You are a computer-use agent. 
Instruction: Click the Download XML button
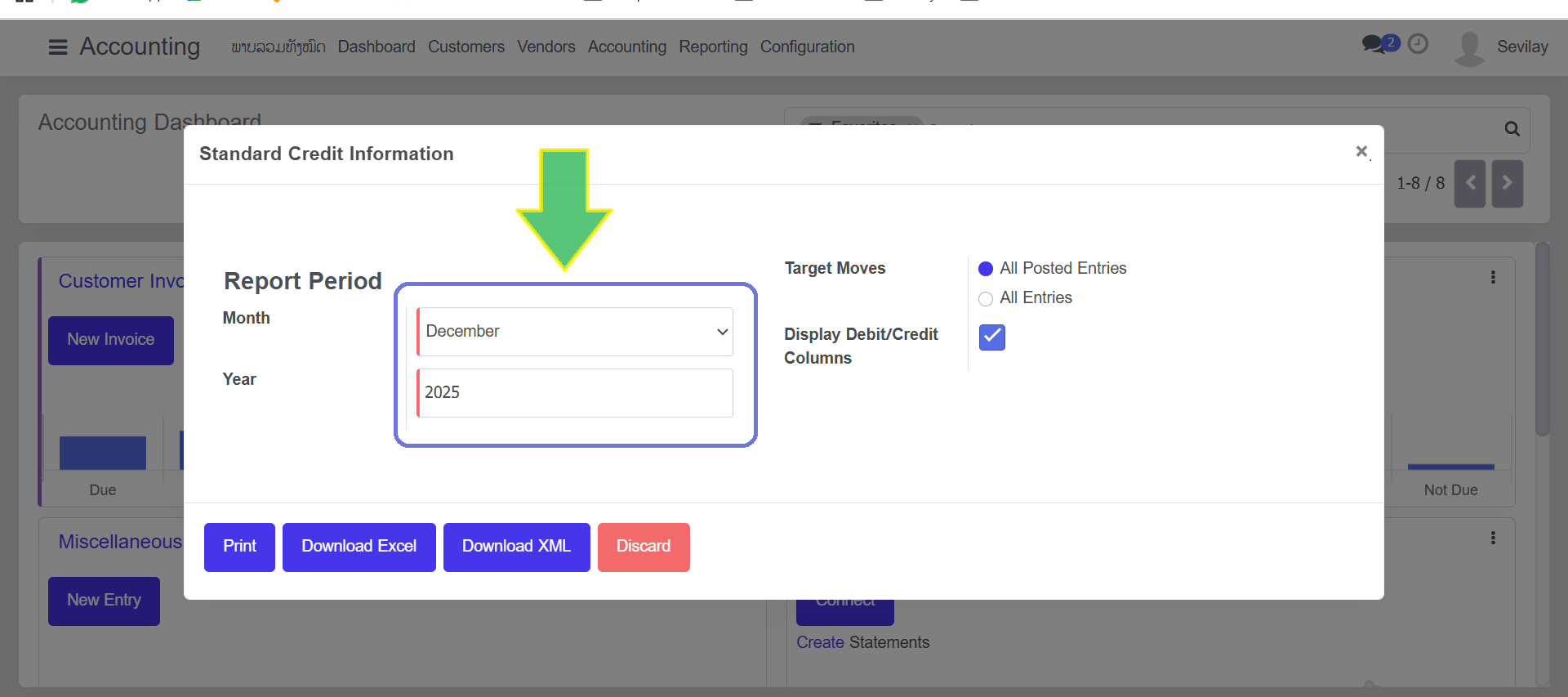point(516,547)
